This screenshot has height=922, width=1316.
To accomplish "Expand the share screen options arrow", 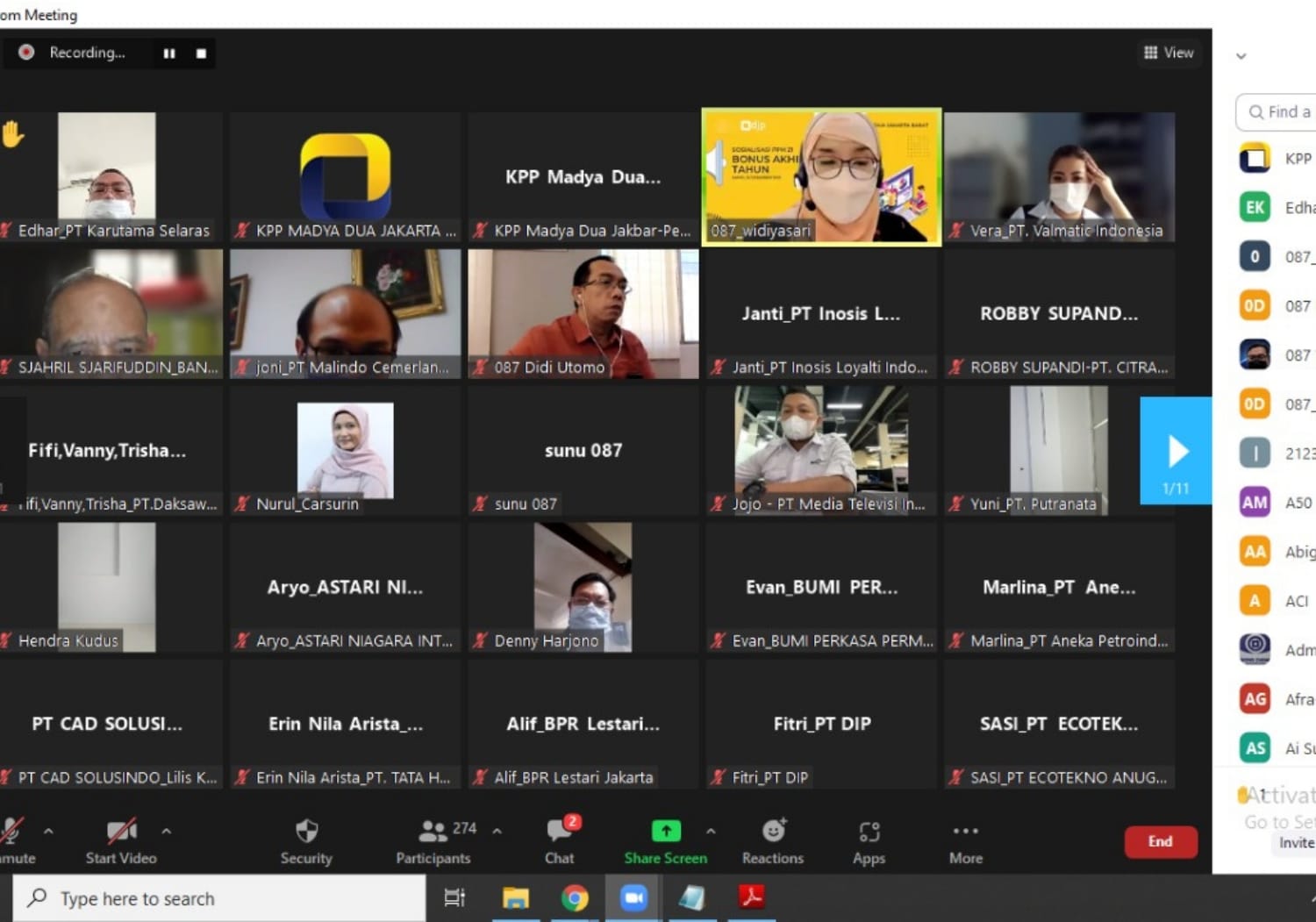I will coord(711,831).
